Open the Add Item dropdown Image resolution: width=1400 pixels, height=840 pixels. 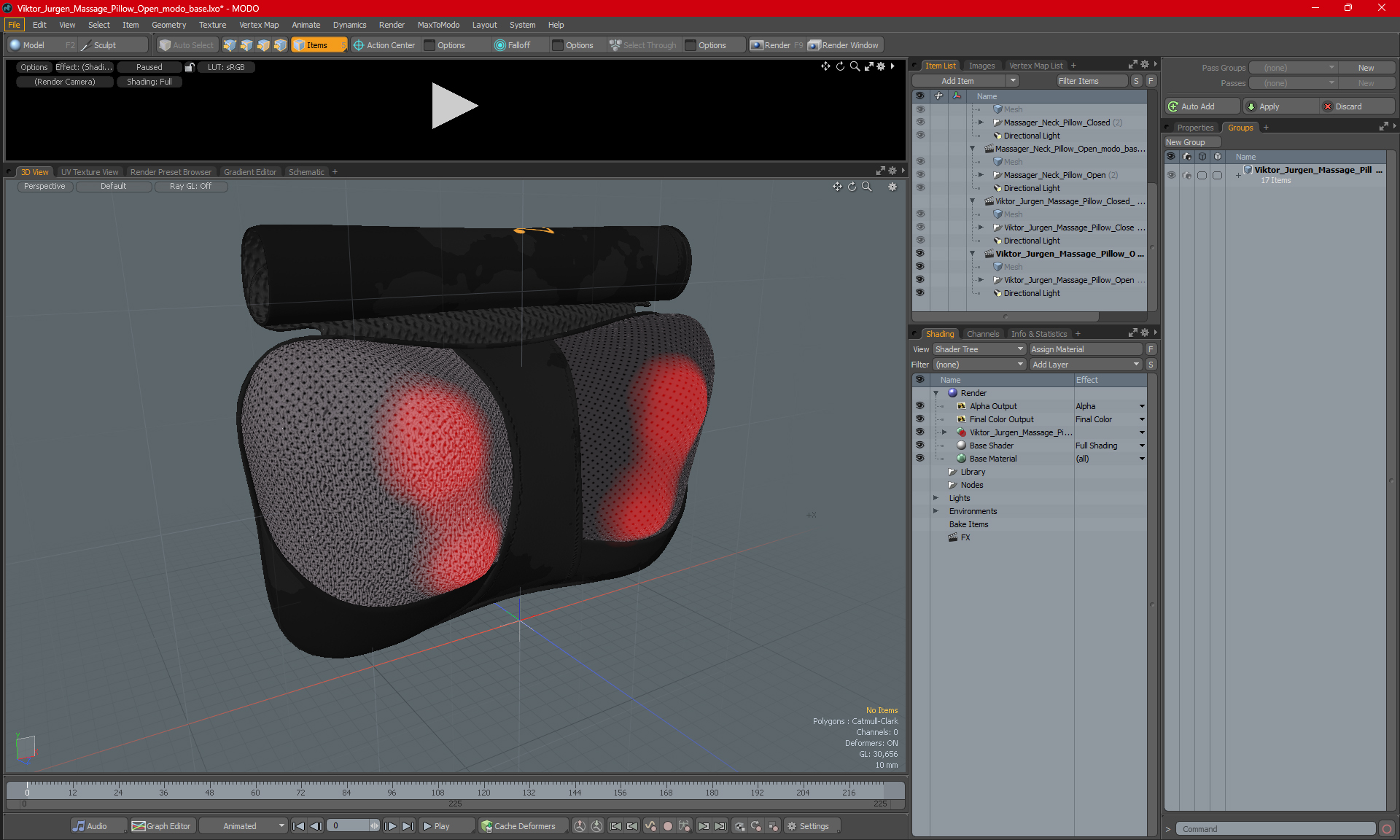click(x=965, y=81)
